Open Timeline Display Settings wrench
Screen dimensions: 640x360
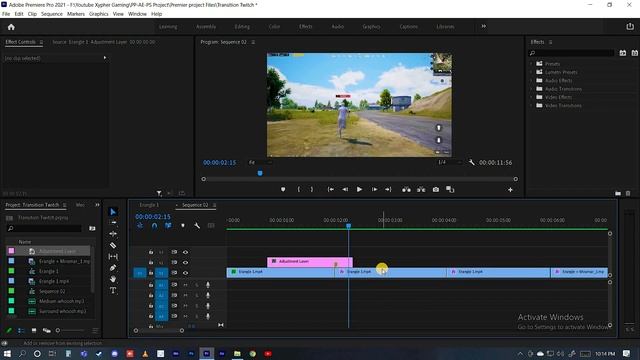(197, 226)
